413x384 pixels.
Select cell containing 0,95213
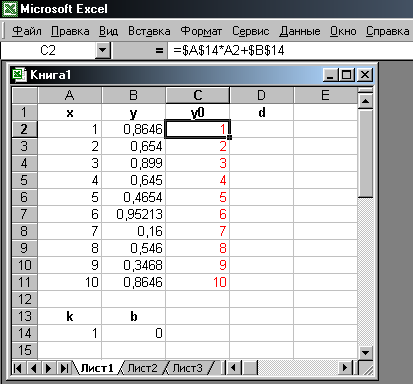[134, 214]
